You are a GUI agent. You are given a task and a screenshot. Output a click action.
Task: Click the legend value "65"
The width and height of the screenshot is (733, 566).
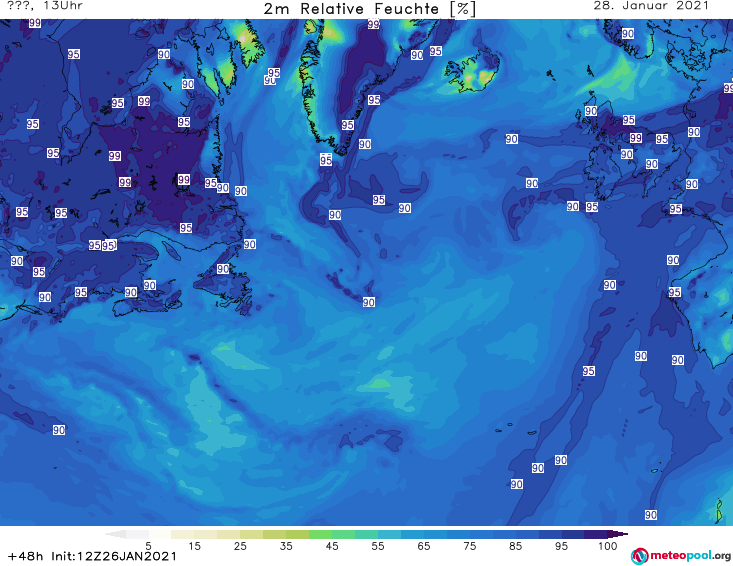(424, 546)
